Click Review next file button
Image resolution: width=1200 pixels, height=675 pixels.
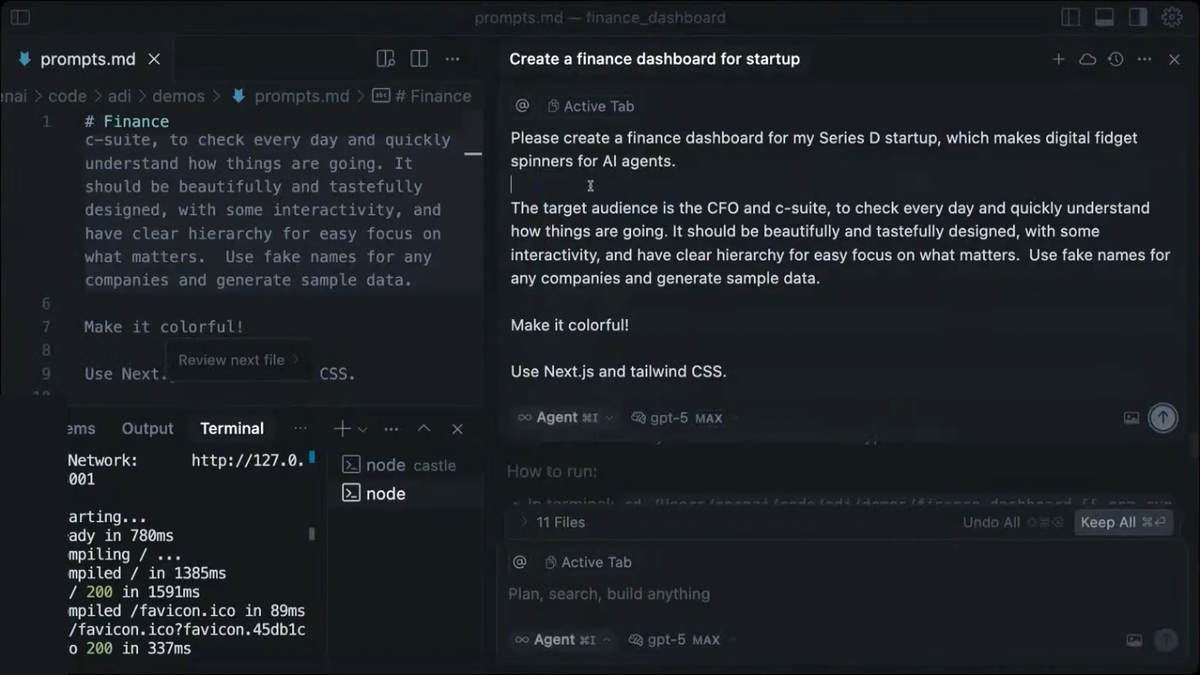(238, 360)
